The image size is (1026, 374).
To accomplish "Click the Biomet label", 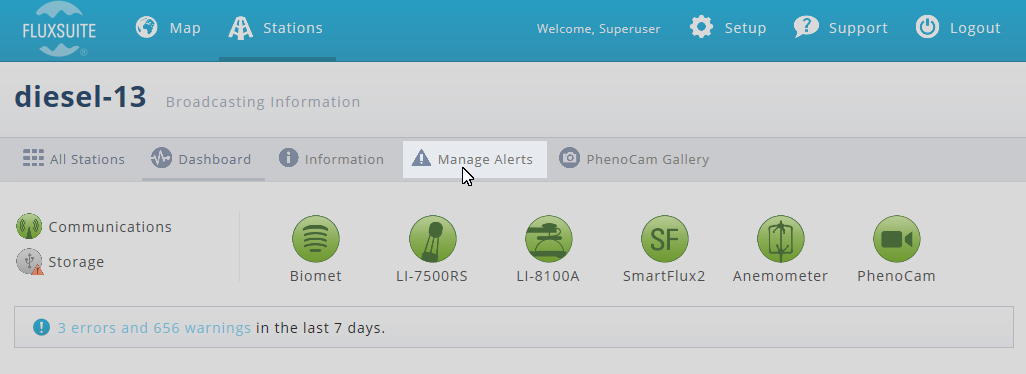I will click(315, 276).
